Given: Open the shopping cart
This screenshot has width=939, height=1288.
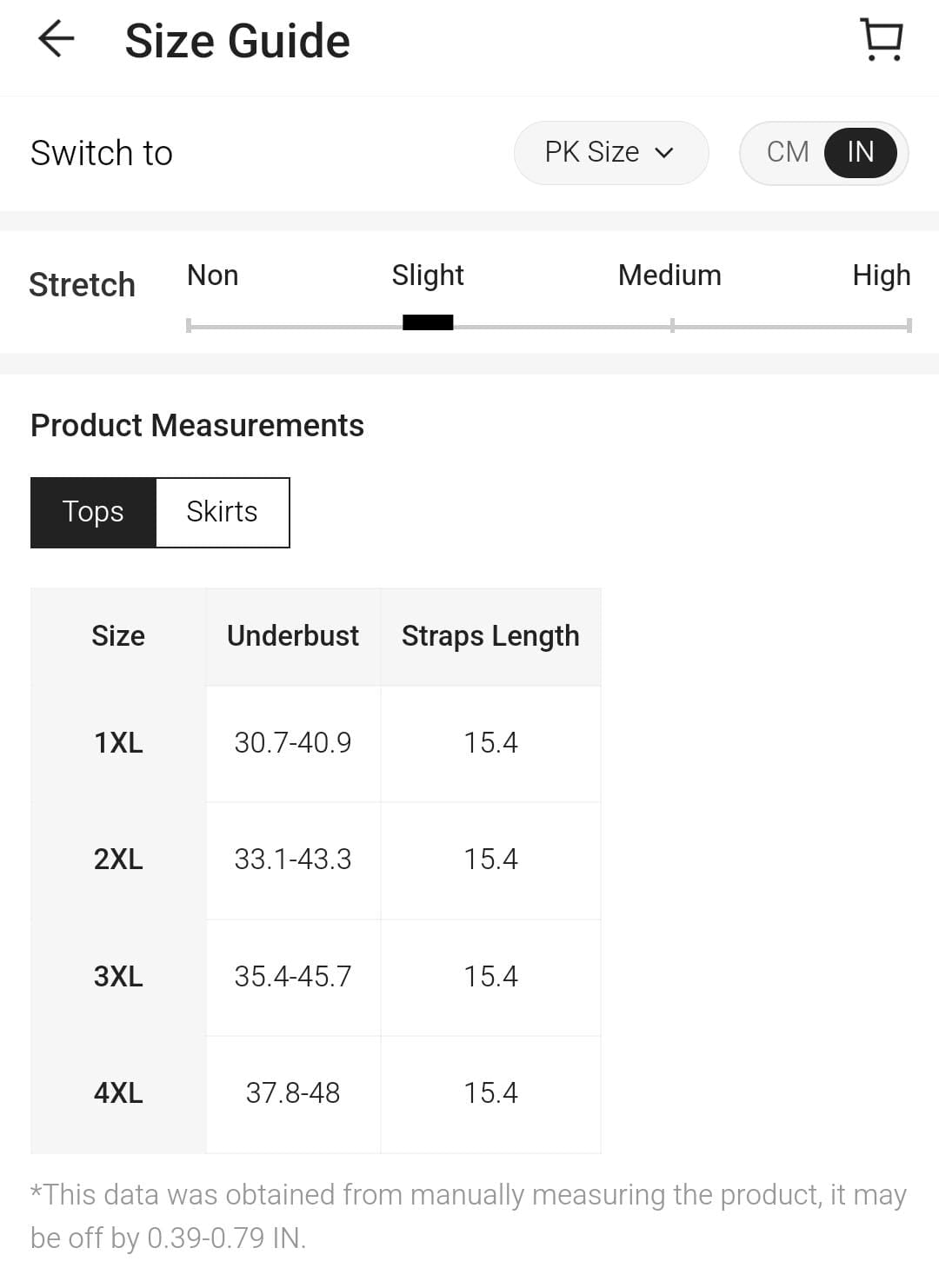Looking at the screenshot, I should coord(882,40).
